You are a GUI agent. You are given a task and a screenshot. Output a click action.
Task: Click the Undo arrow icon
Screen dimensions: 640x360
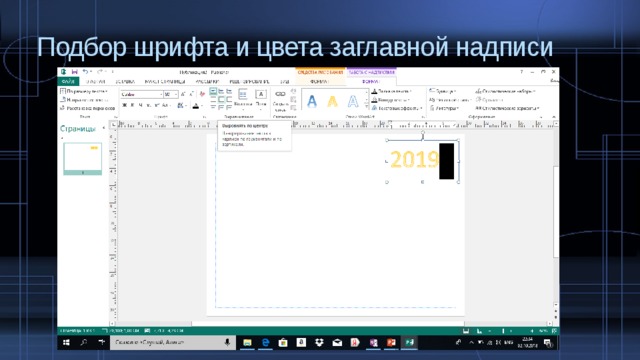coord(85,72)
